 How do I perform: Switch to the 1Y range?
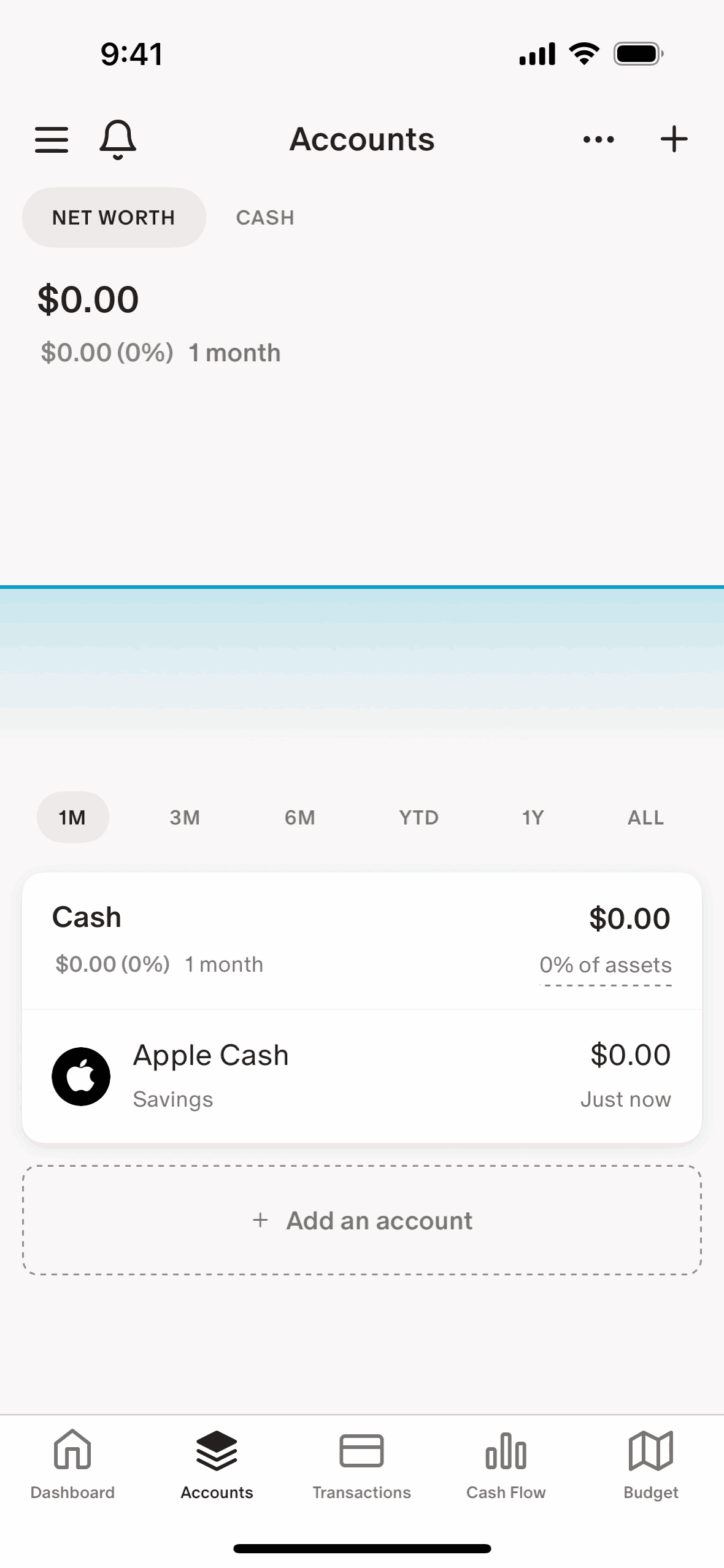[533, 817]
